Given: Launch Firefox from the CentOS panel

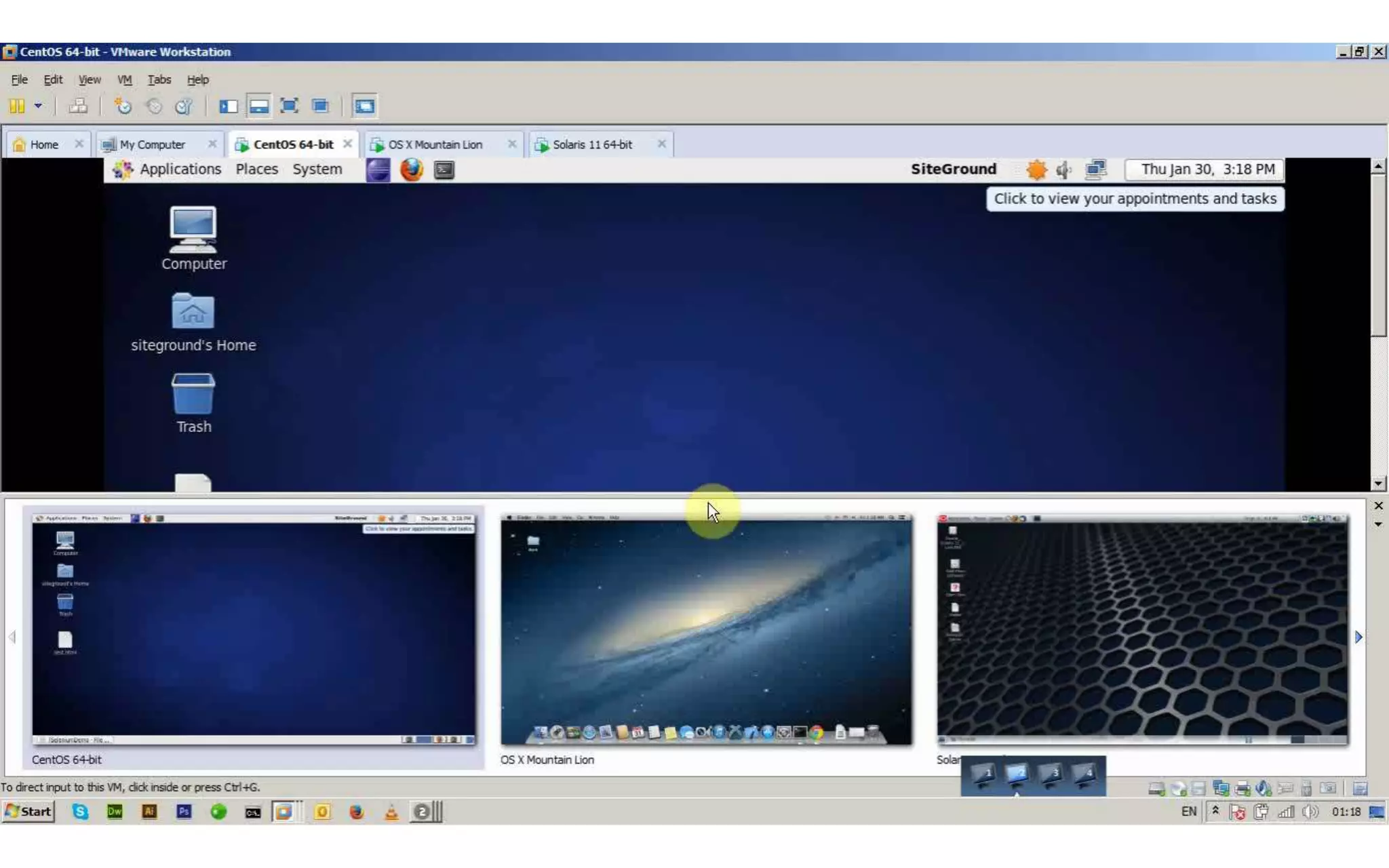Looking at the screenshot, I should (x=411, y=170).
